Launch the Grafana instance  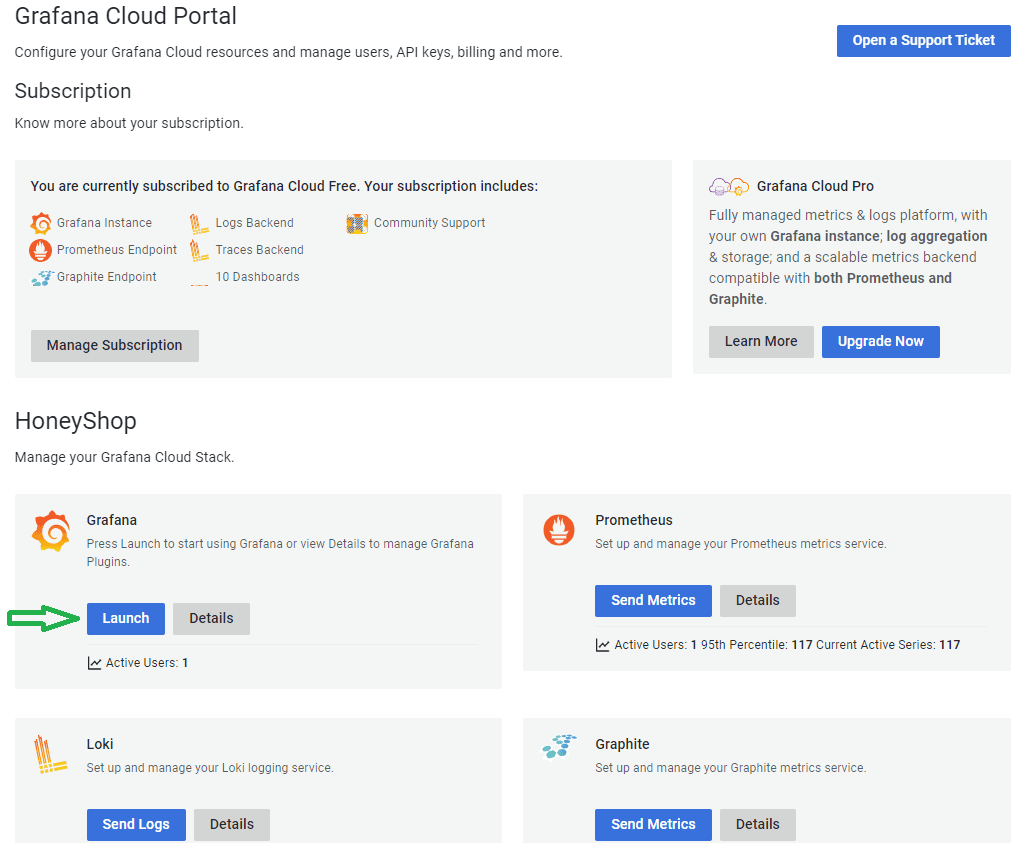click(126, 618)
